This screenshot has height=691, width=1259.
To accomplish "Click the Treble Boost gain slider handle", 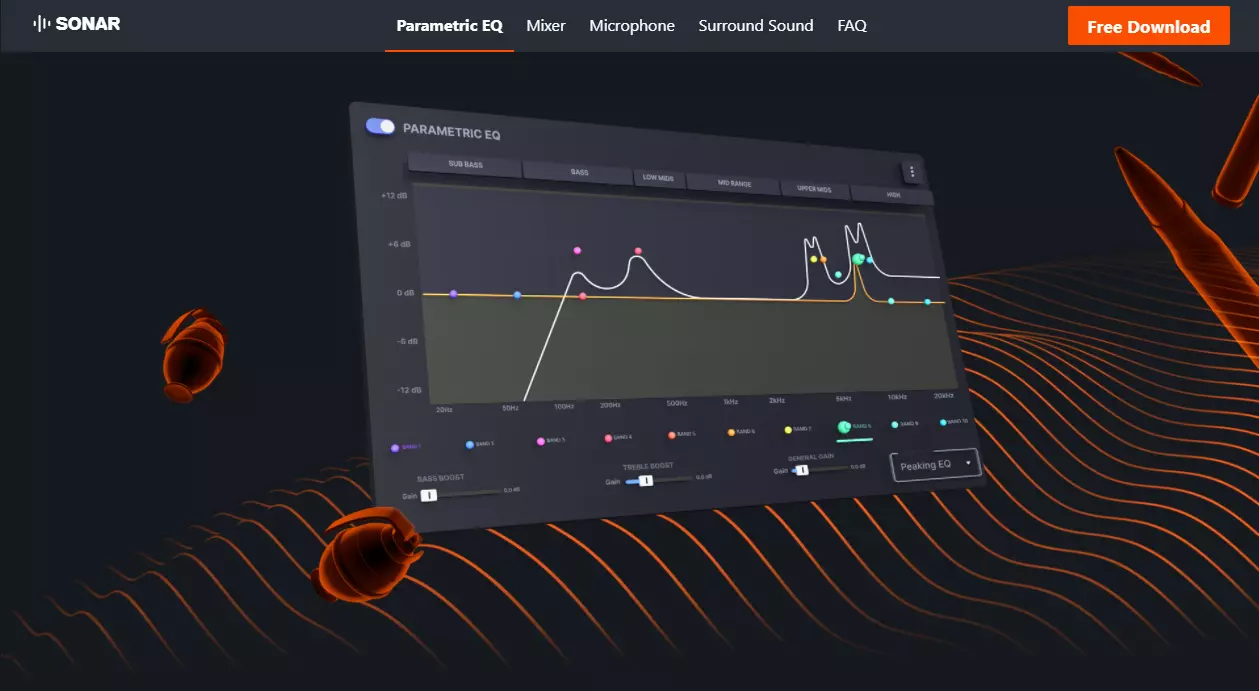I will (x=646, y=481).
